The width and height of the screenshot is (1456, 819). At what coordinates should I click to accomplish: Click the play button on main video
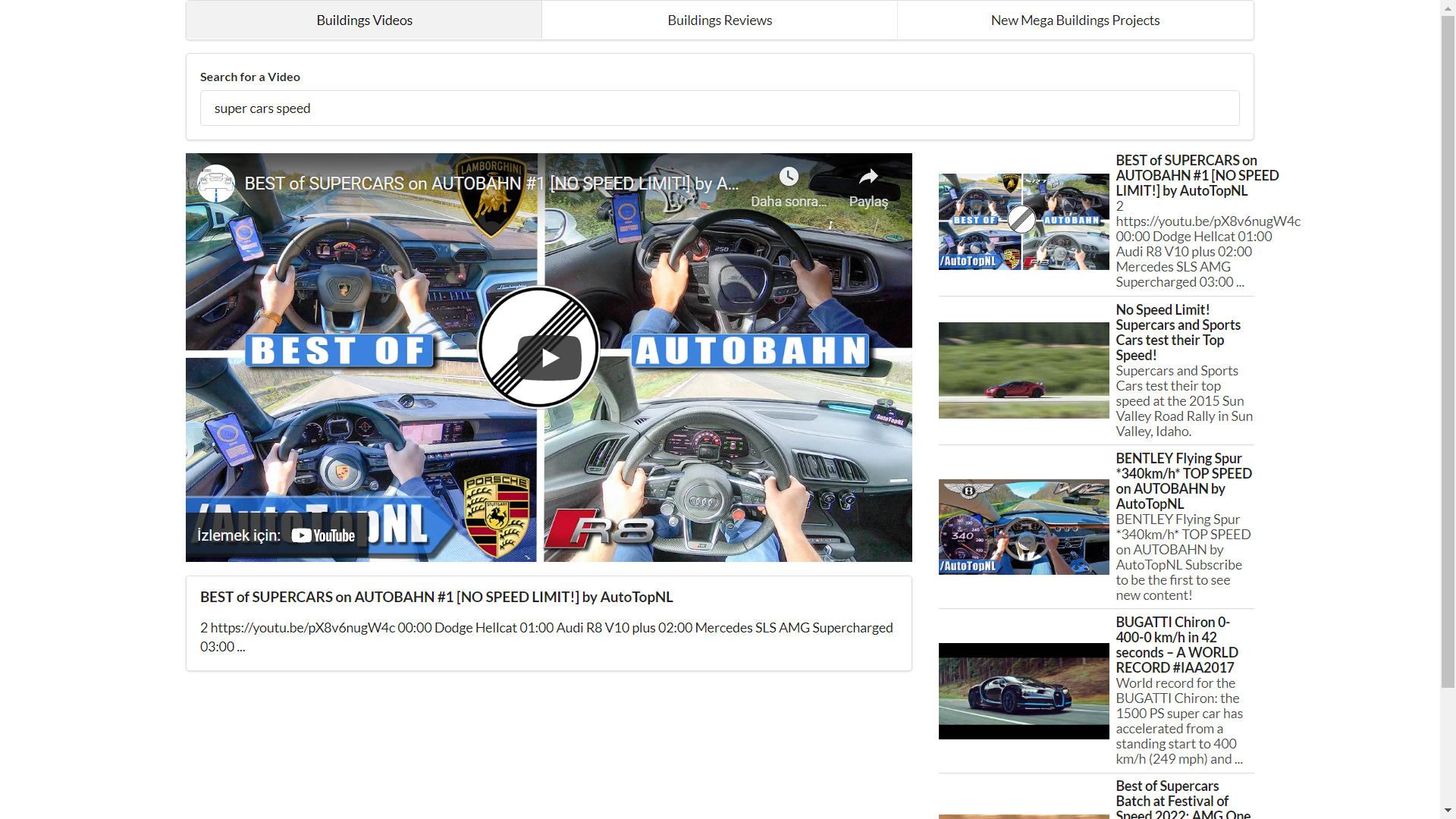[549, 357]
